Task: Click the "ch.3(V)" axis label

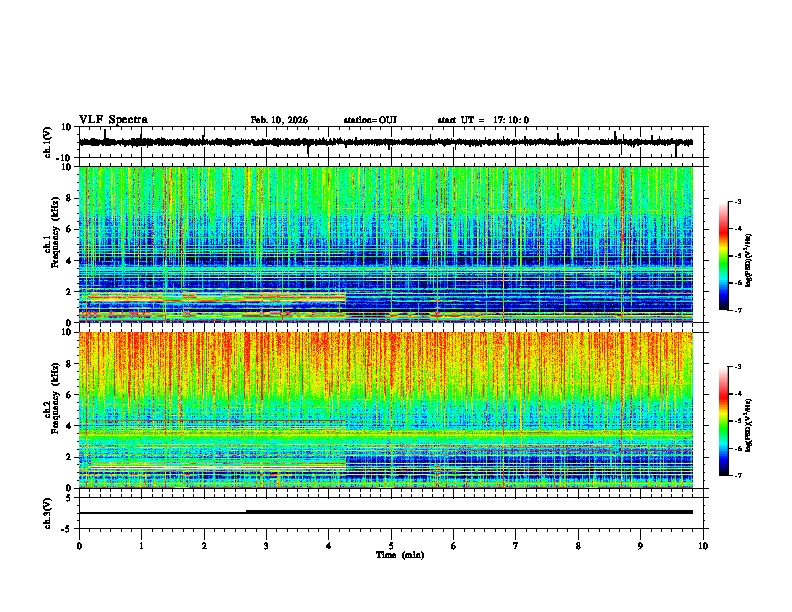Action: click(x=48, y=513)
